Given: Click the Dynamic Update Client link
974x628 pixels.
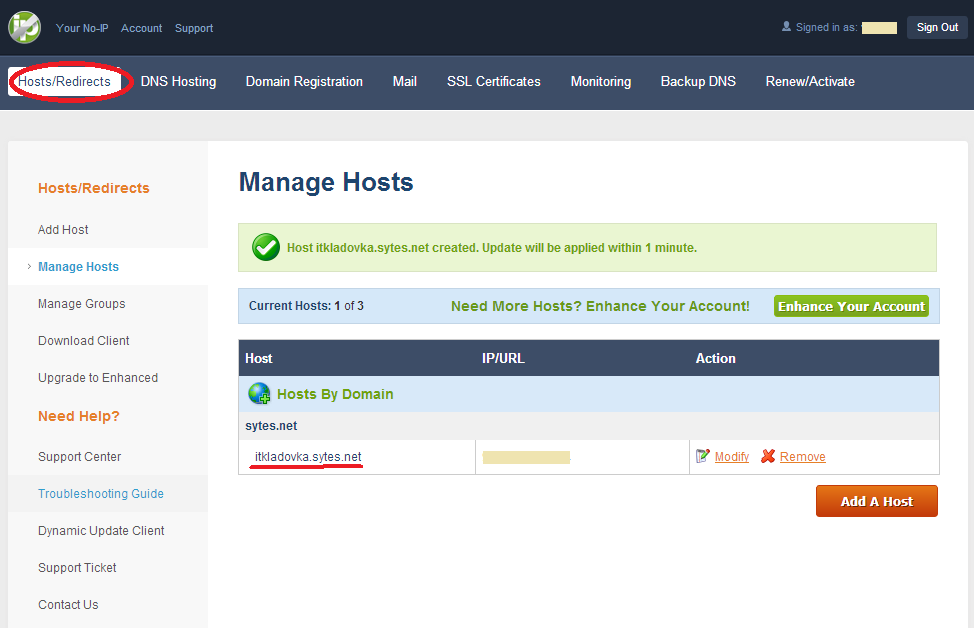Looking at the screenshot, I should click(101, 530).
